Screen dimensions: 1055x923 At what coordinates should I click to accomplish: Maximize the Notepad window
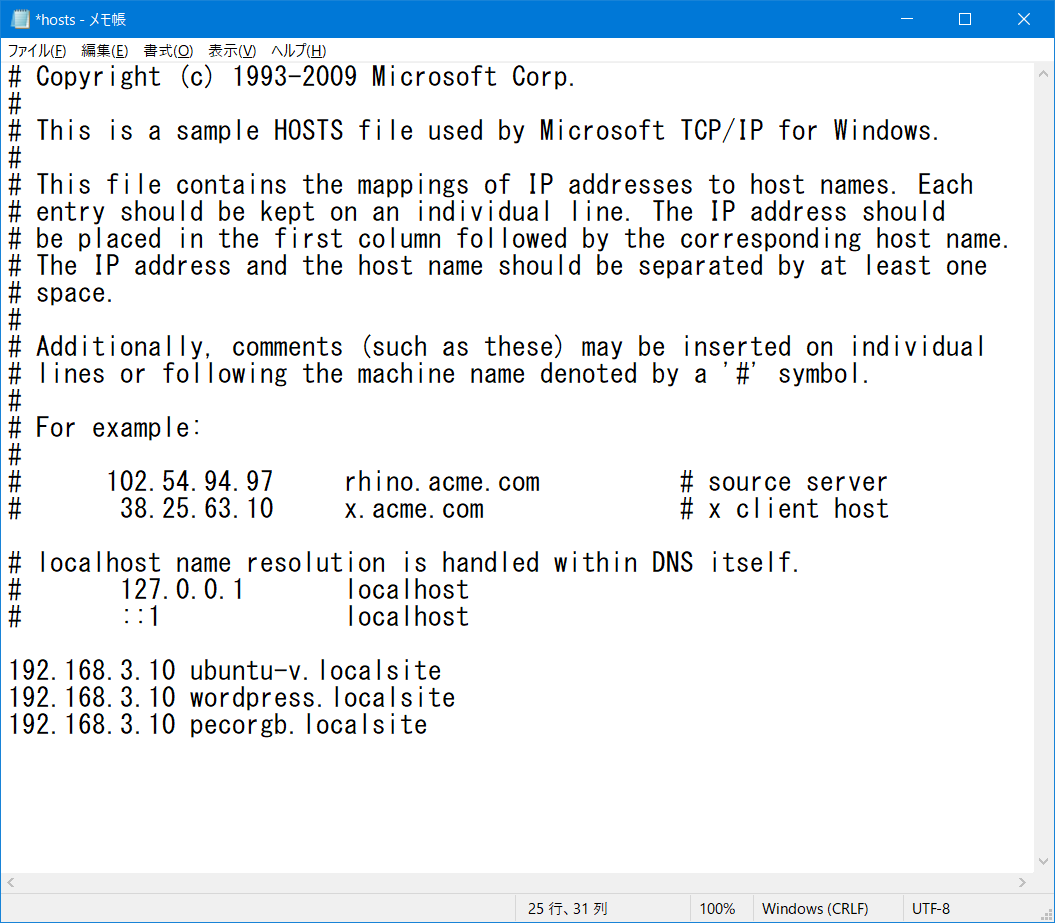pyautogui.click(x=965, y=19)
